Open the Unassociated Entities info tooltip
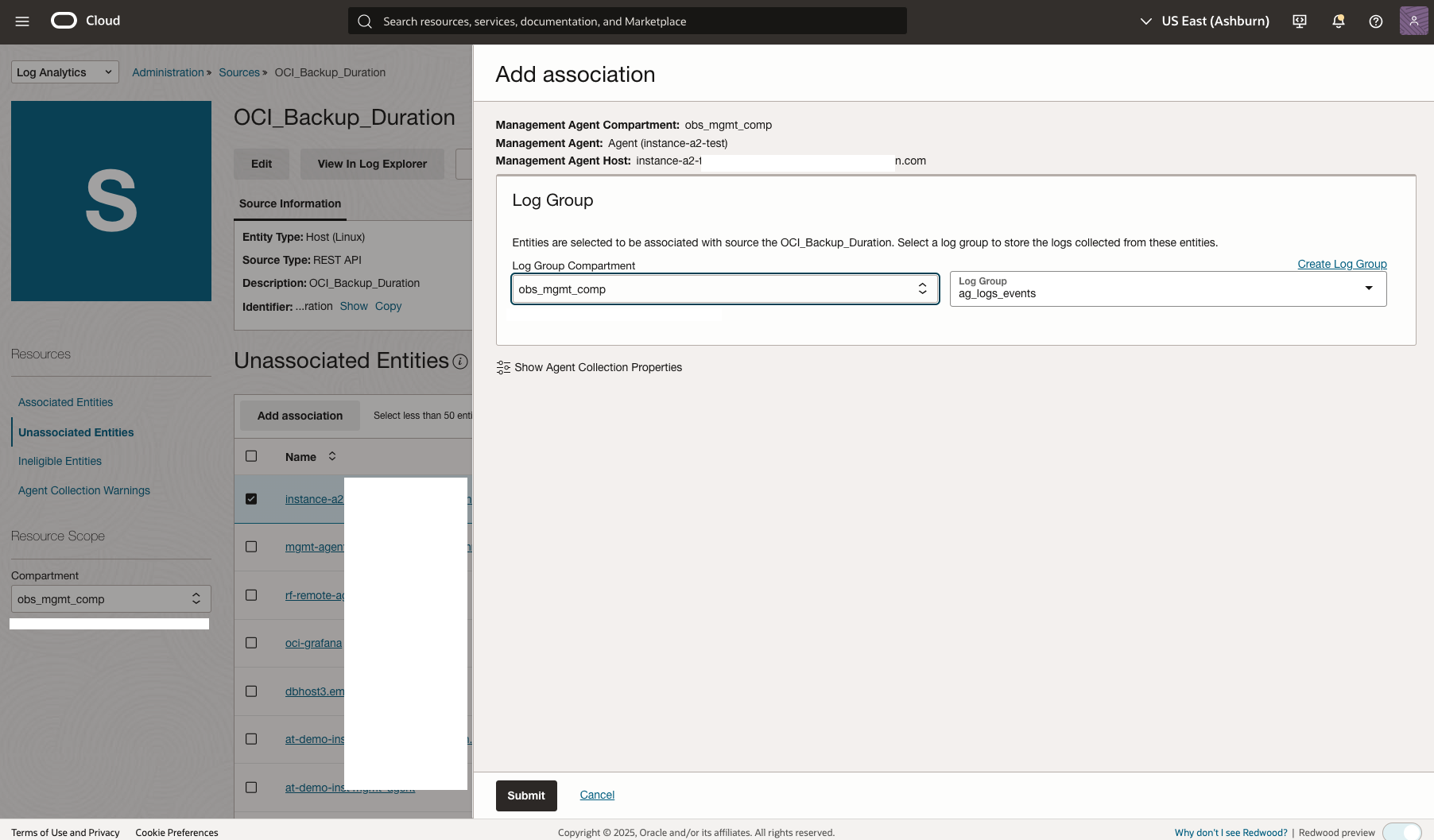Screen dimensions: 1434x840 click(461, 362)
